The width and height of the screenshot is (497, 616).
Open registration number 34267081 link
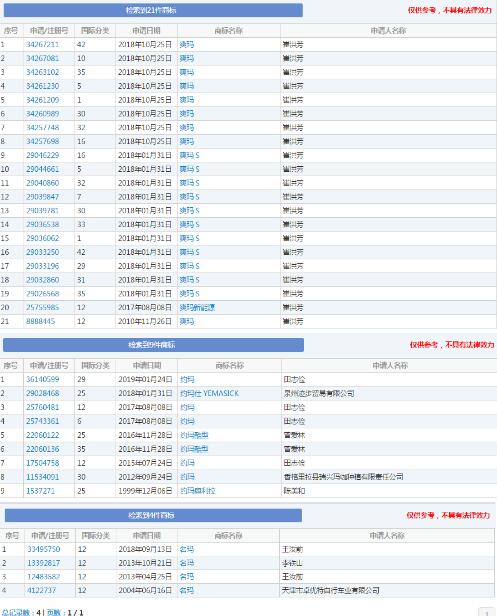coord(42,58)
